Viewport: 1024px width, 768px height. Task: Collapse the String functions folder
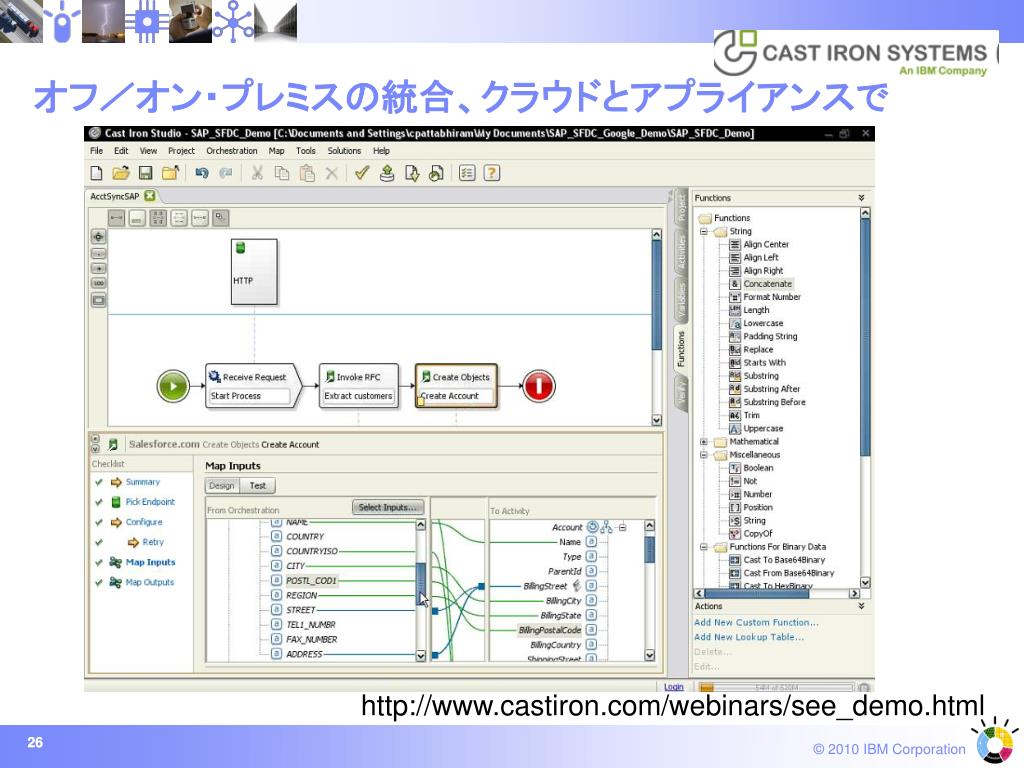tap(704, 231)
